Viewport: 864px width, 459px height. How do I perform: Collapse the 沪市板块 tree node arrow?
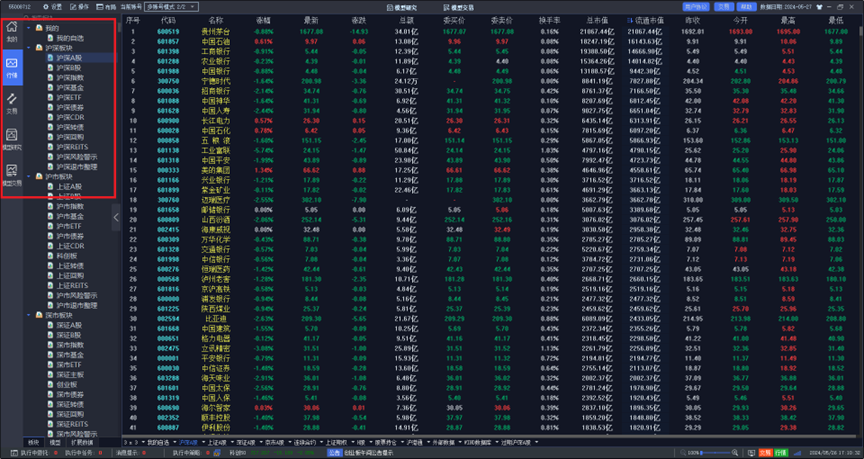click(29, 176)
